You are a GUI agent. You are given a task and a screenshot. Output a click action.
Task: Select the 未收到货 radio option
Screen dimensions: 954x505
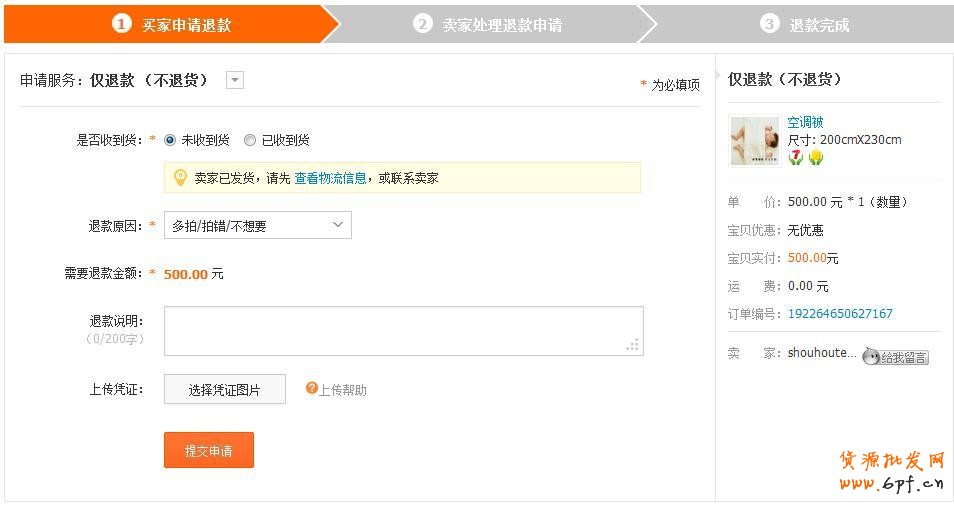point(170,140)
